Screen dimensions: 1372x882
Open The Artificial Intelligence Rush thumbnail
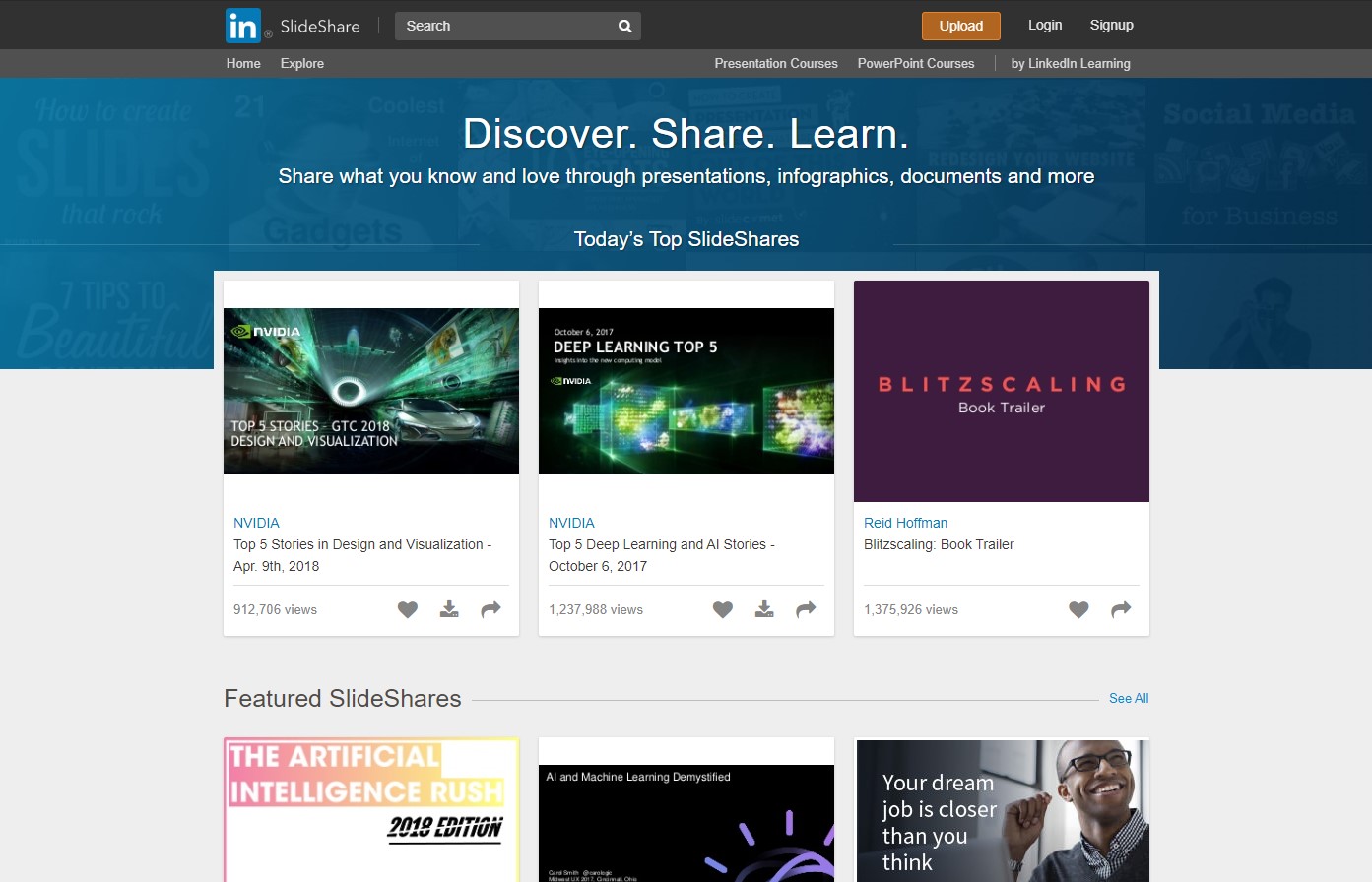[371, 809]
